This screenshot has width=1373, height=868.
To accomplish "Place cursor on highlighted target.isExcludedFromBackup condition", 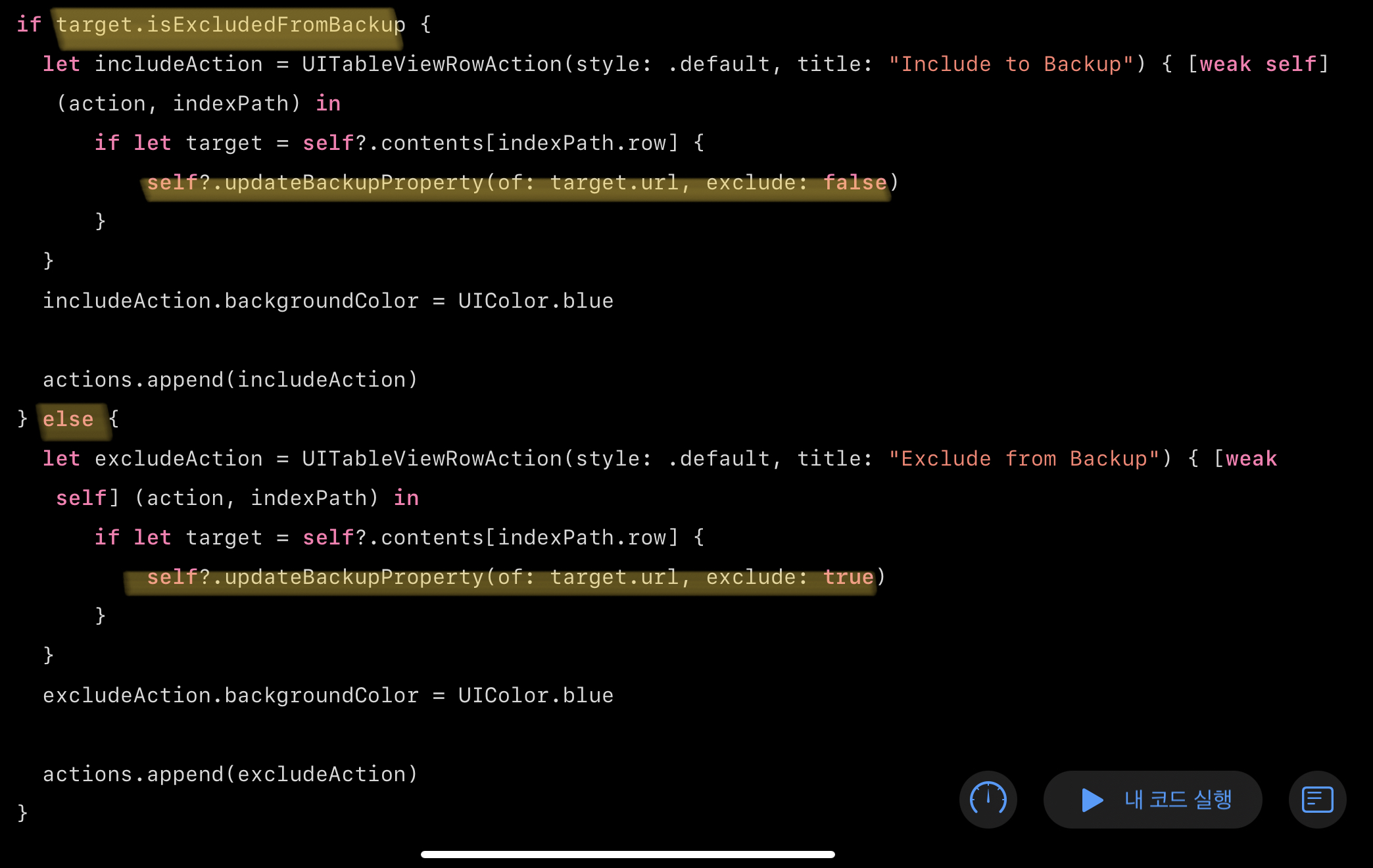I will pos(230,25).
